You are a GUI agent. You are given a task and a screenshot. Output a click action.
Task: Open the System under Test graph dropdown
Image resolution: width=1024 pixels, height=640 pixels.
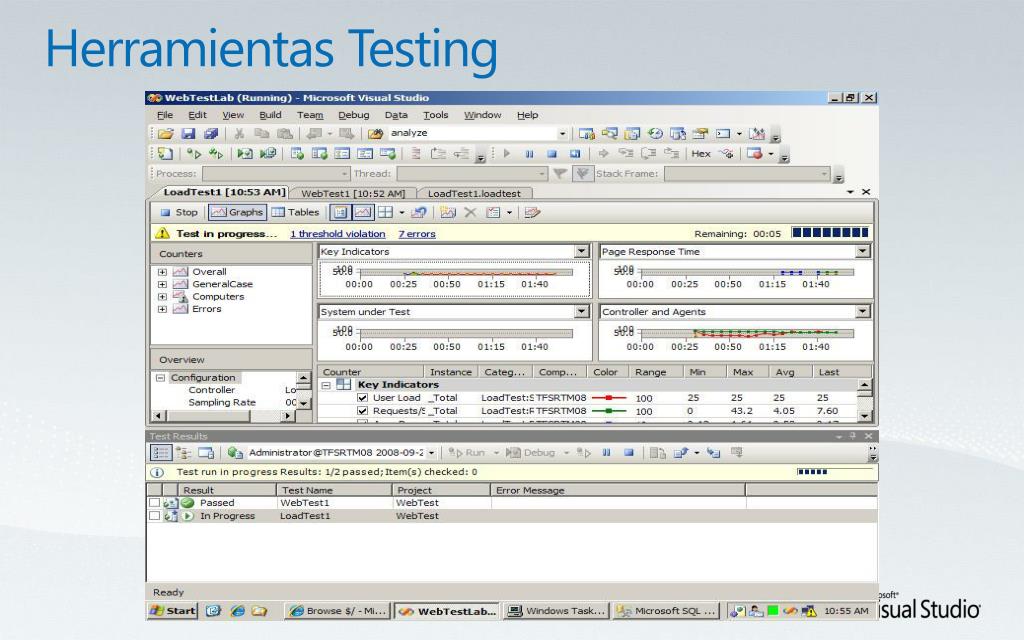(581, 312)
